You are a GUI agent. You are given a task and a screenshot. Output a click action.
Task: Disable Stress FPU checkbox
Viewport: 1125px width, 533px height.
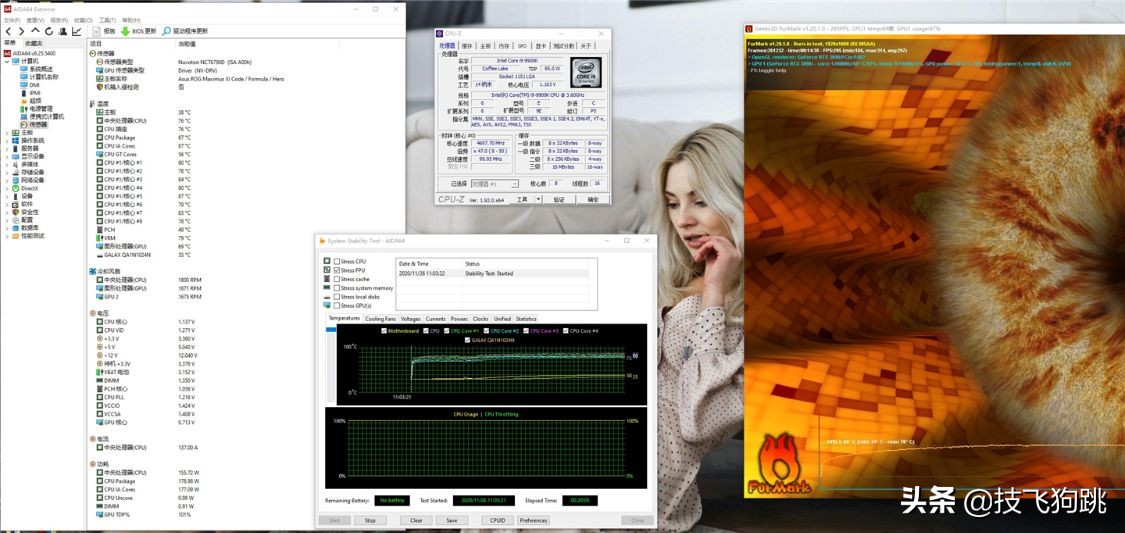point(337,270)
